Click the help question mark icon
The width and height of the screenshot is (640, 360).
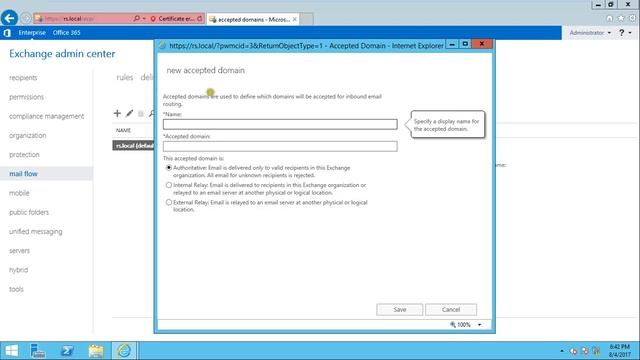click(x=621, y=33)
